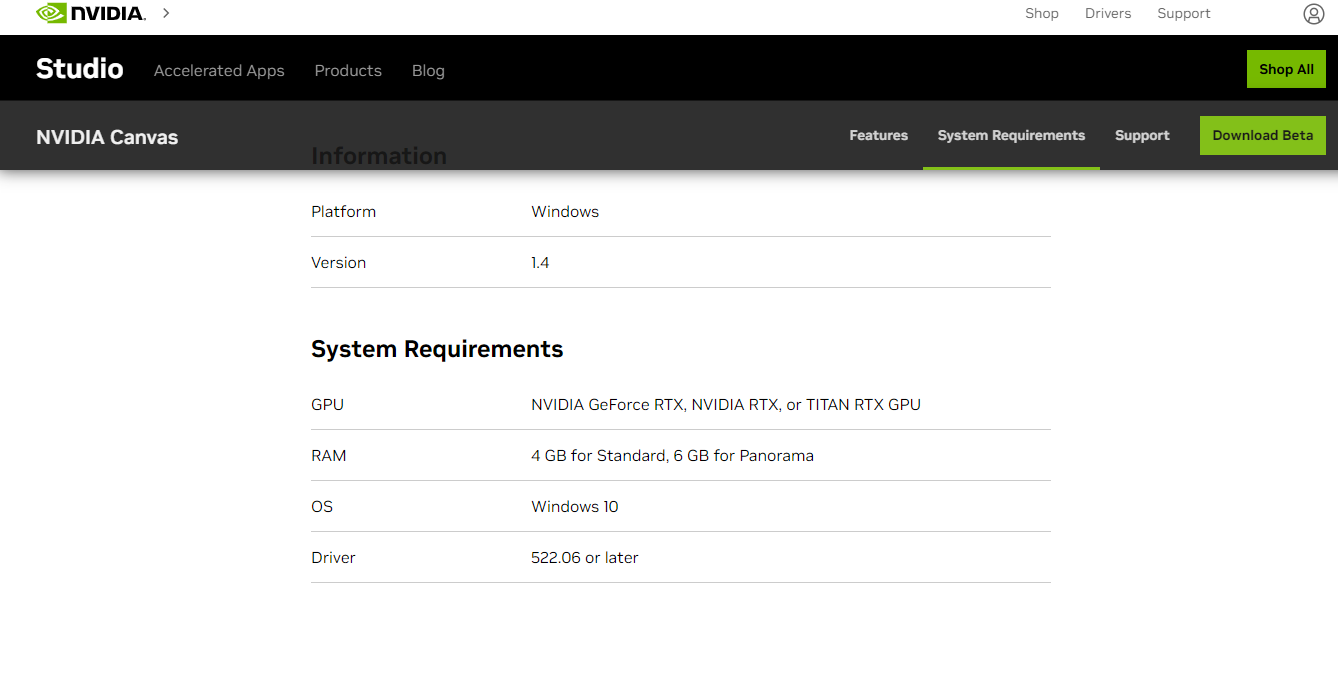Open the Support tab in Canvas navigation
Screen dimensions: 1338x680
(x=1142, y=136)
